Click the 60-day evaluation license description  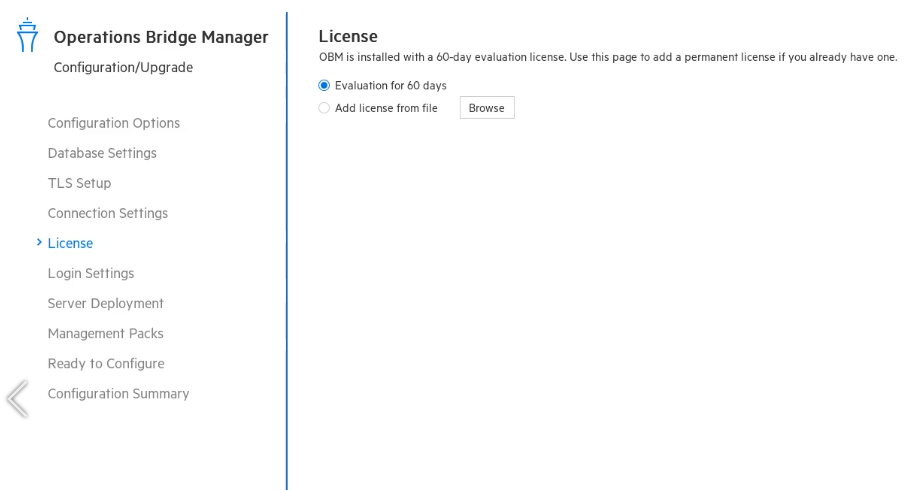[x=608, y=57]
